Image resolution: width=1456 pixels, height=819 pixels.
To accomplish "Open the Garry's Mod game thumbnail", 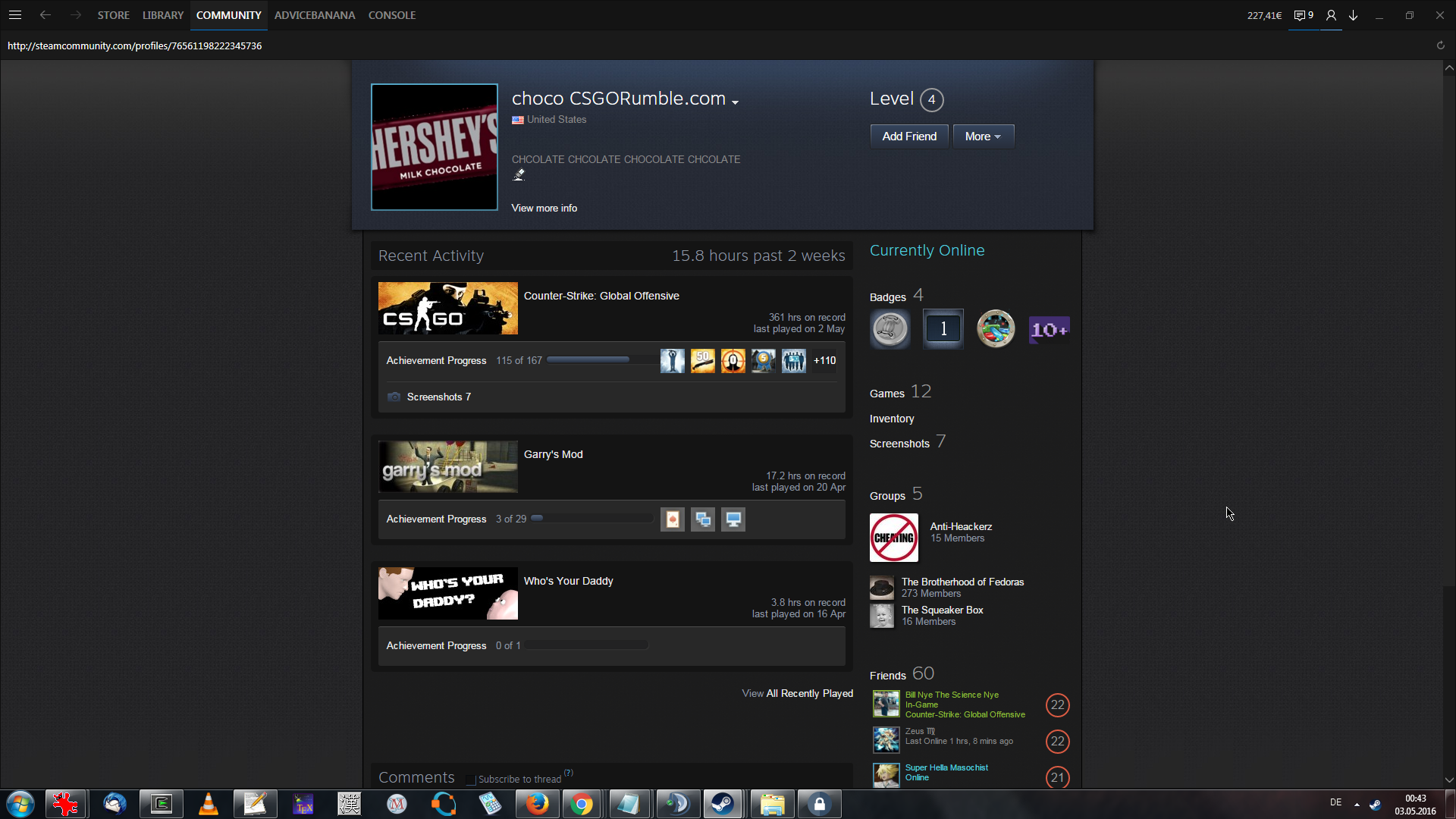I will pos(447,467).
